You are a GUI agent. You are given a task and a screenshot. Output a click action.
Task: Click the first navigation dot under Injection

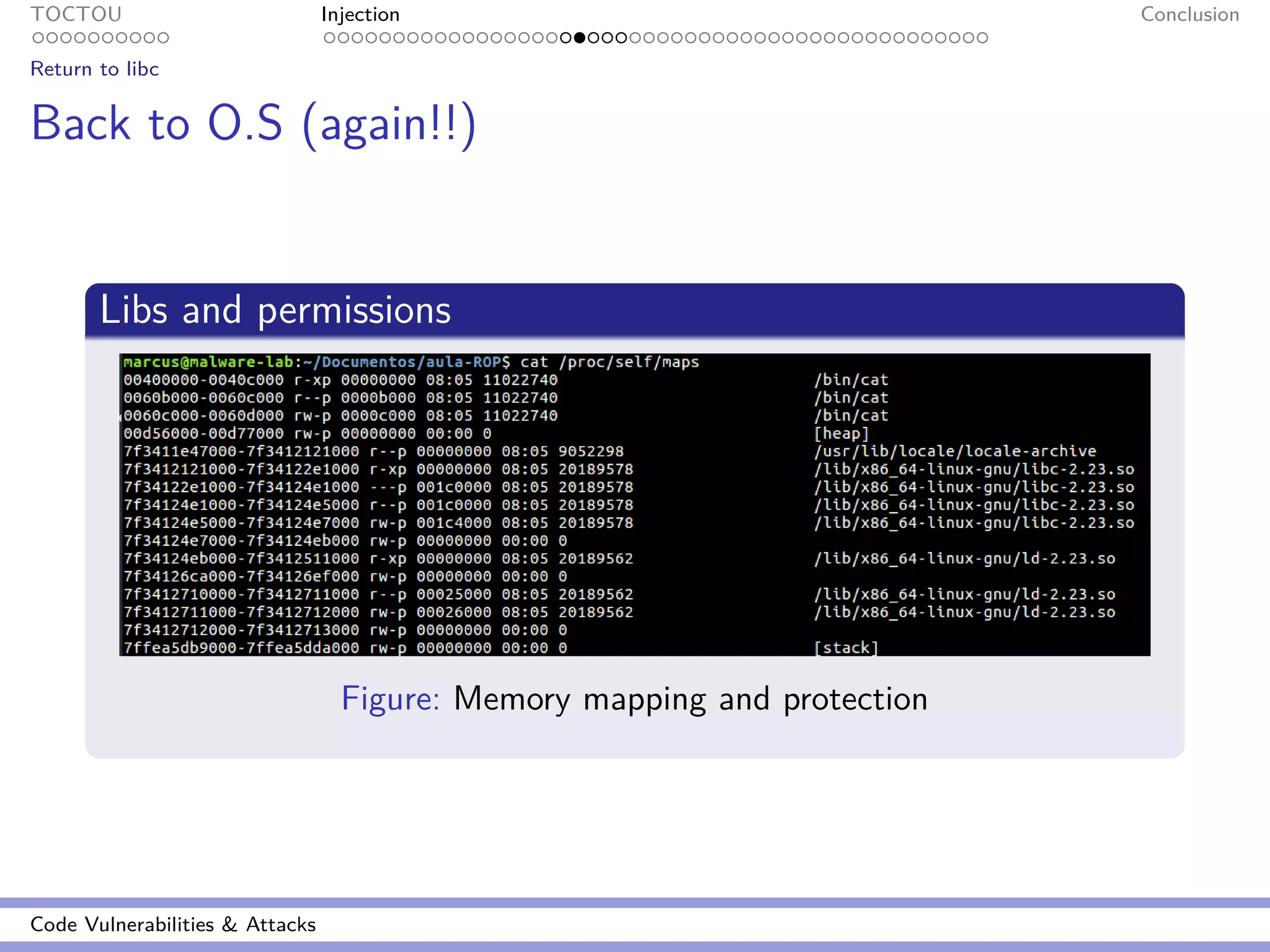coord(329,38)
